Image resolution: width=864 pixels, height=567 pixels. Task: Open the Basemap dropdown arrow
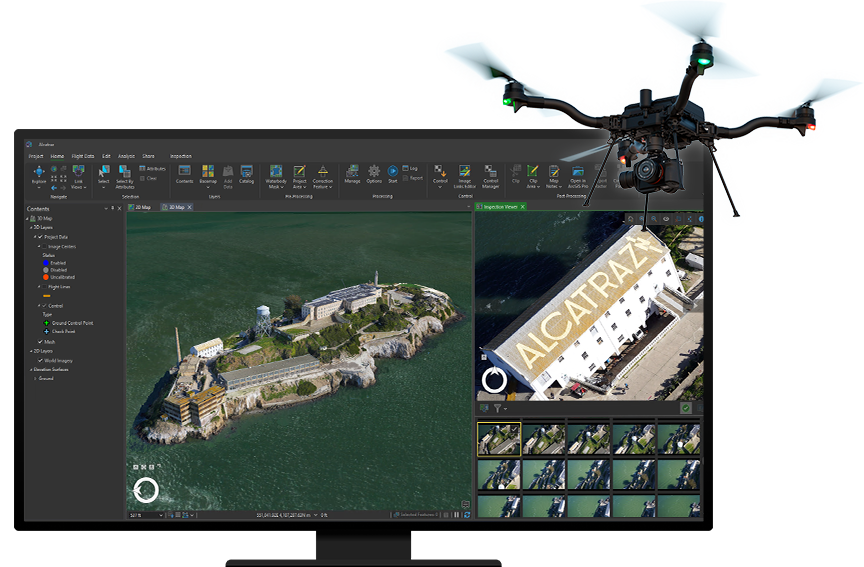208,187
